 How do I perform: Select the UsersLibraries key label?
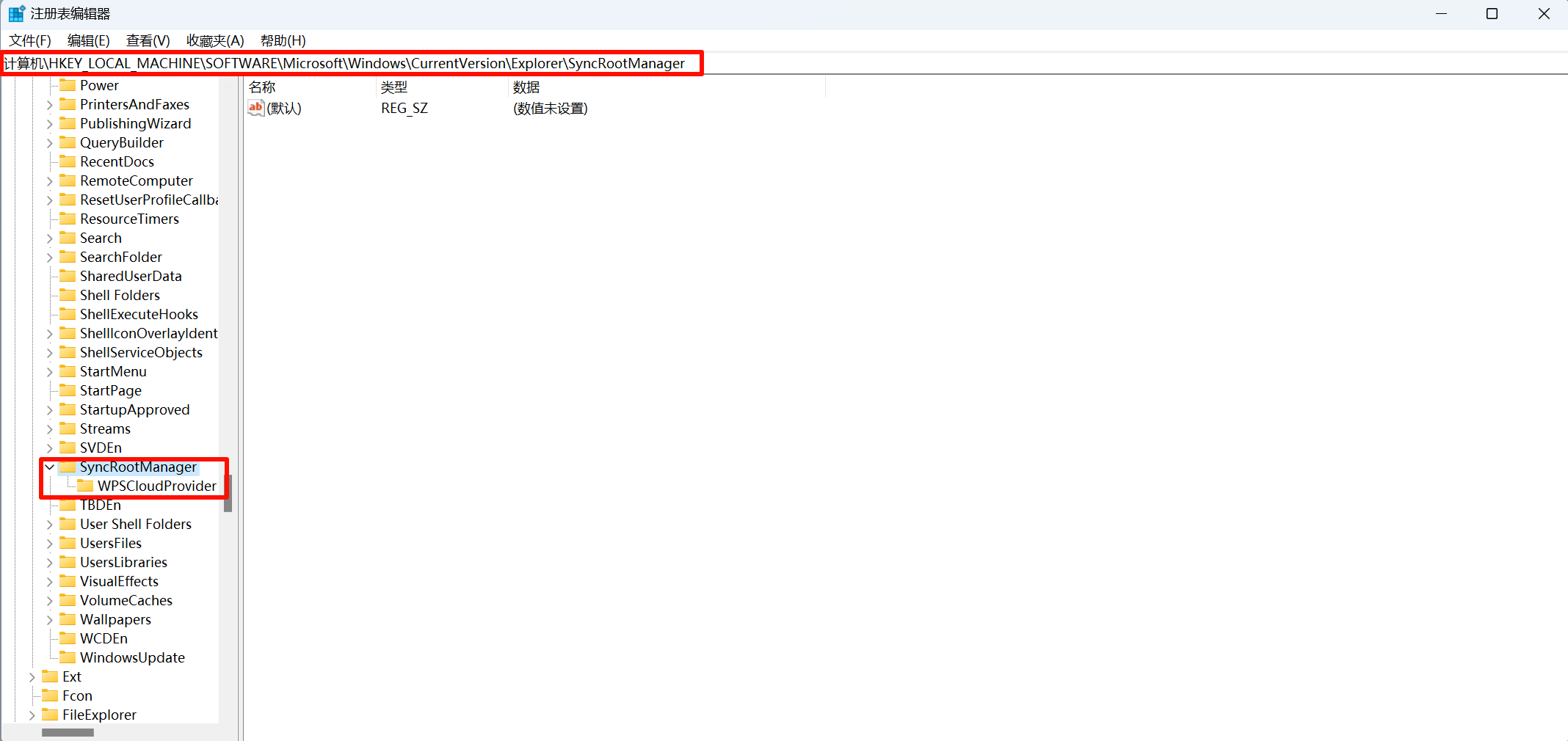[x=123, y=562]
